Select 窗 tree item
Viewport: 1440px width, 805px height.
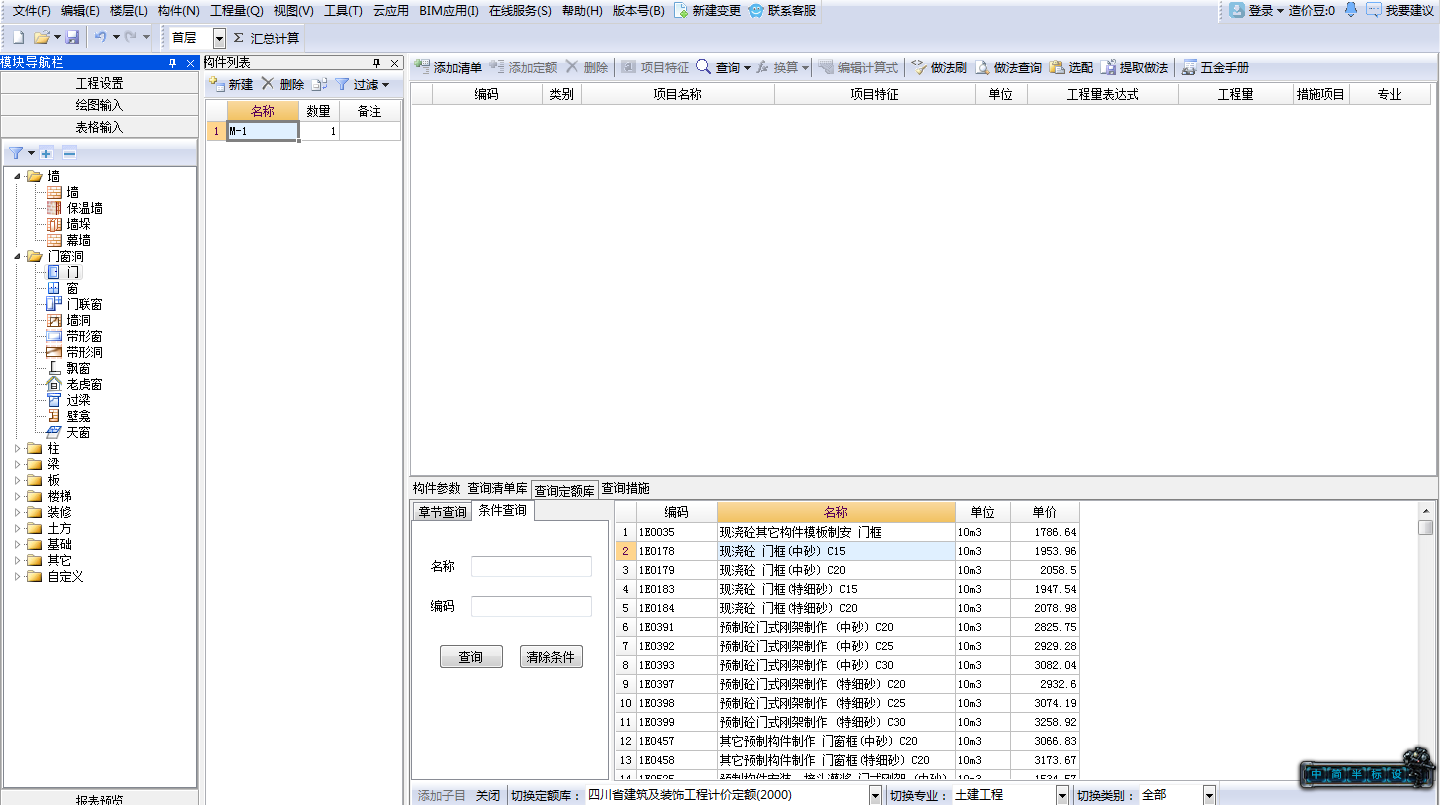pyautogui.click(x=72, y=288)
